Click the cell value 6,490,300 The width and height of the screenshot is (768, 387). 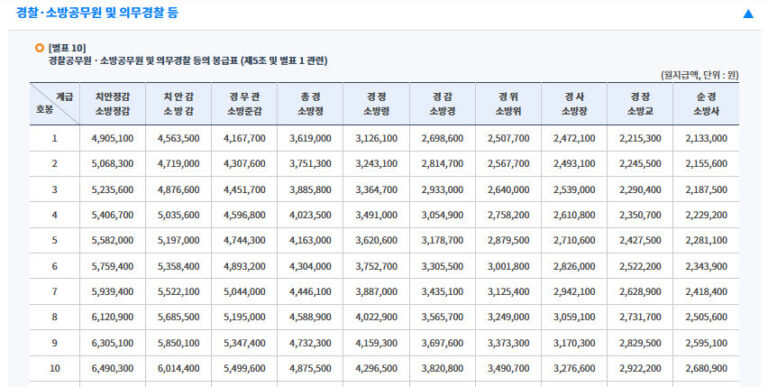[x=113, y=368]
